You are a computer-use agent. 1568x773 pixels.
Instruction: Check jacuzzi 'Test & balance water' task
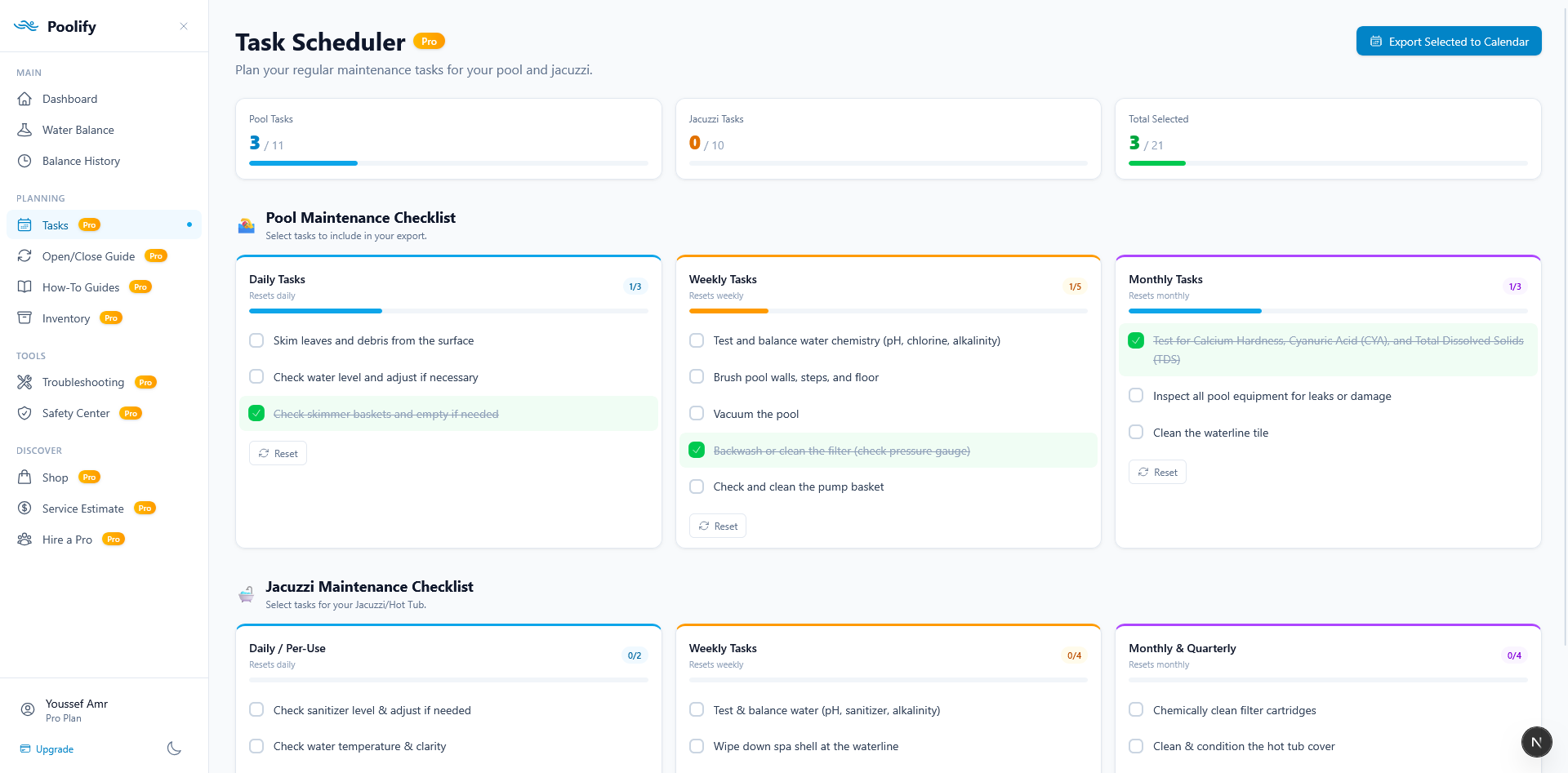[697, 709]
